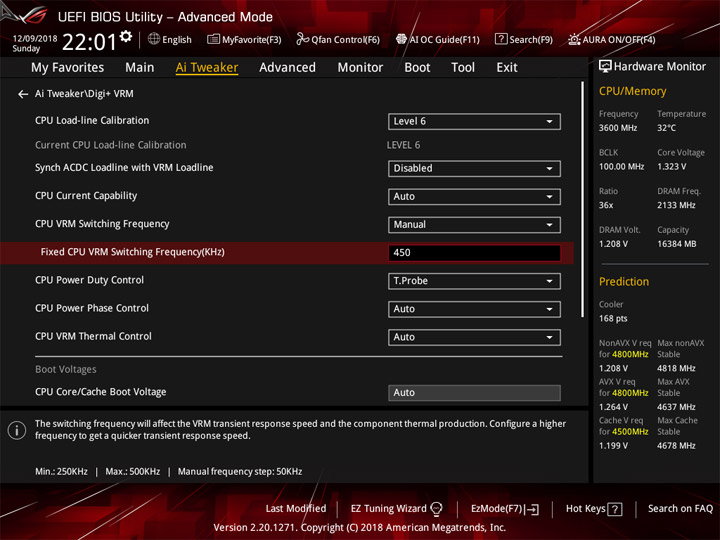This screenshot has width=720, height=540.
Task: Click the AI OC Guide brain icon
Action: pyautogui.click(x=401, y=39)
